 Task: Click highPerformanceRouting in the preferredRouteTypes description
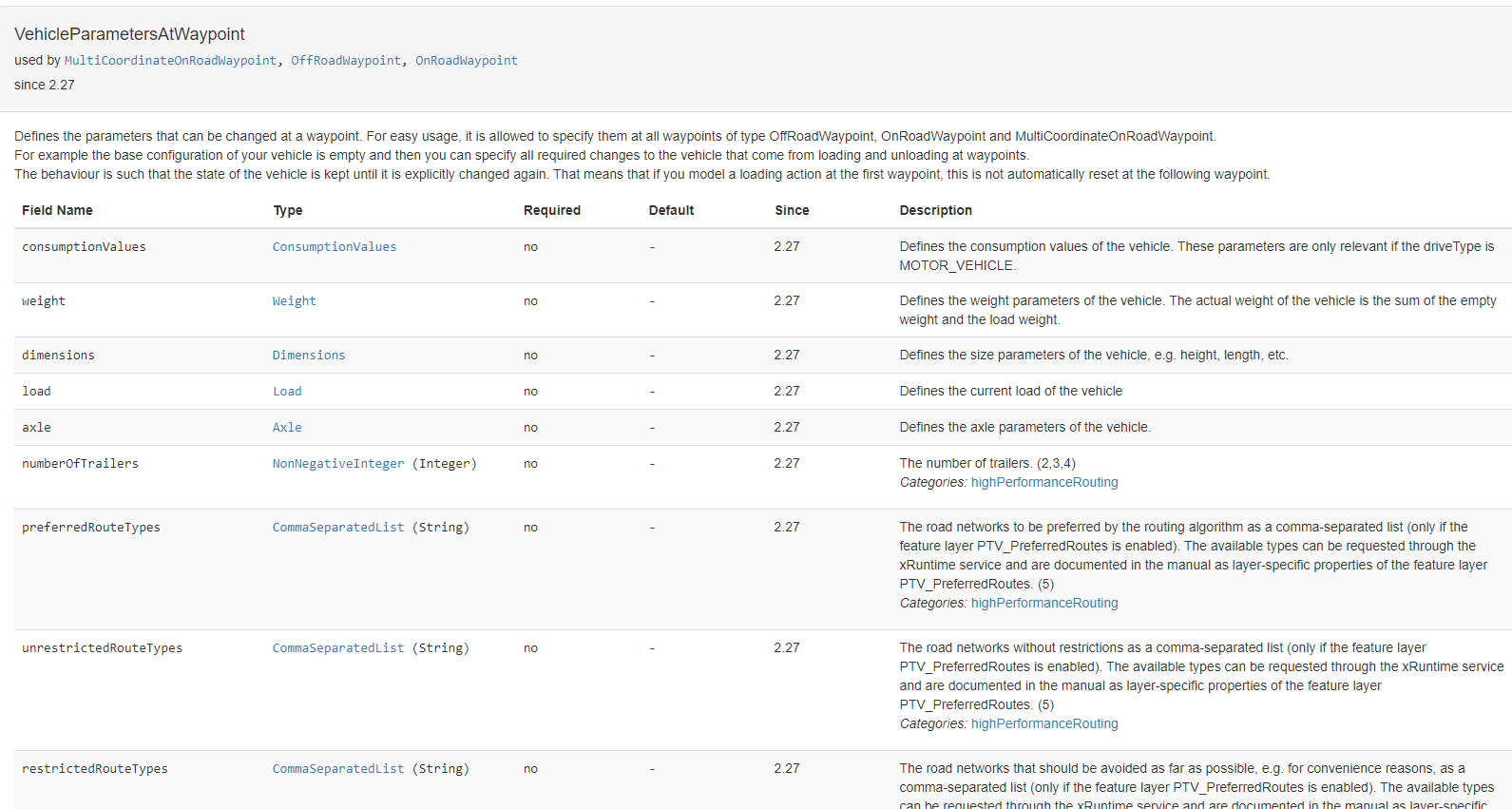pyautogui.click(x=1043, y=604)
